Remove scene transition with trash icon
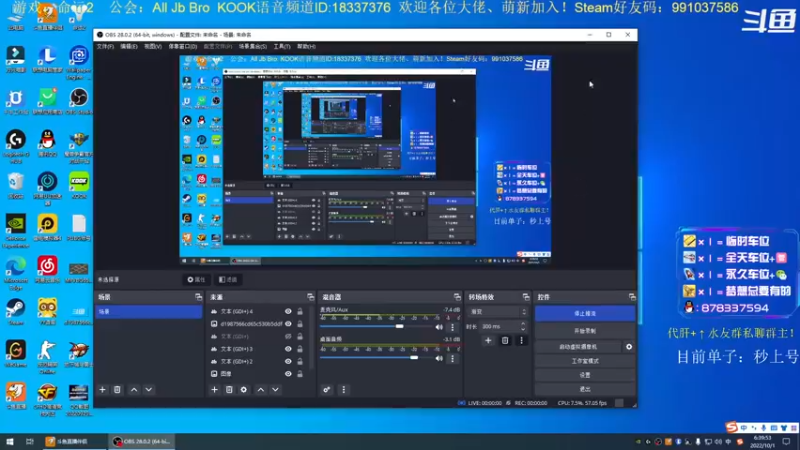The height and width of the screenshot is (450, 800). click(505, 340)
